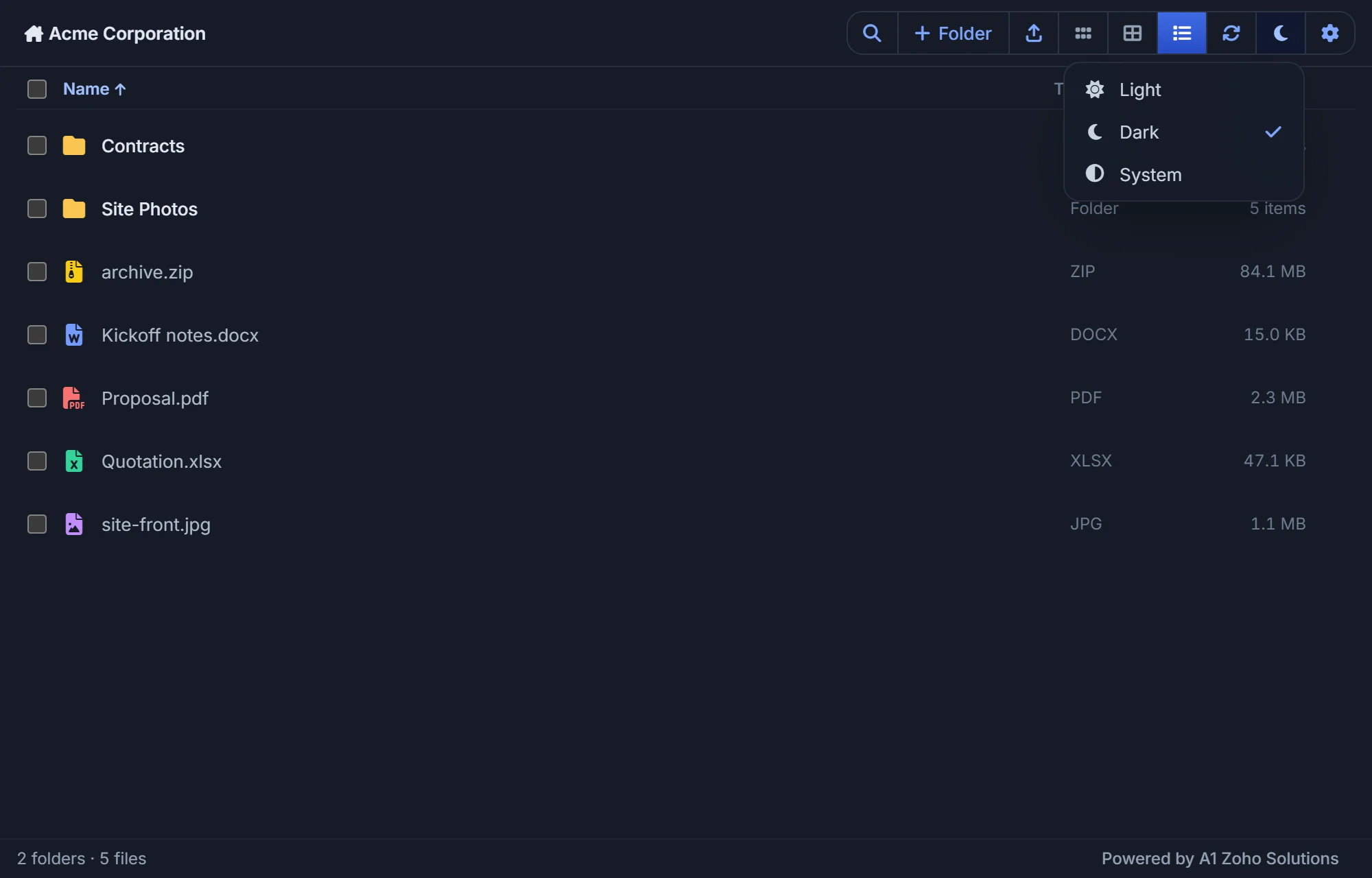Click the Word icon for Kickoff notes.docx

click(74, 335)
